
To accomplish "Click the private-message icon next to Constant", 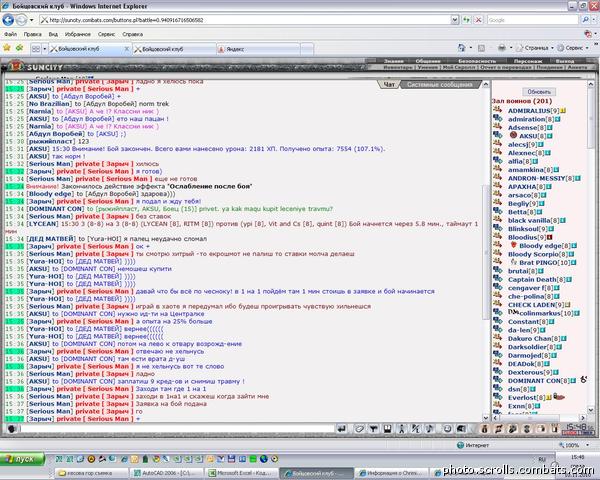I will click(x=497, y=321).
